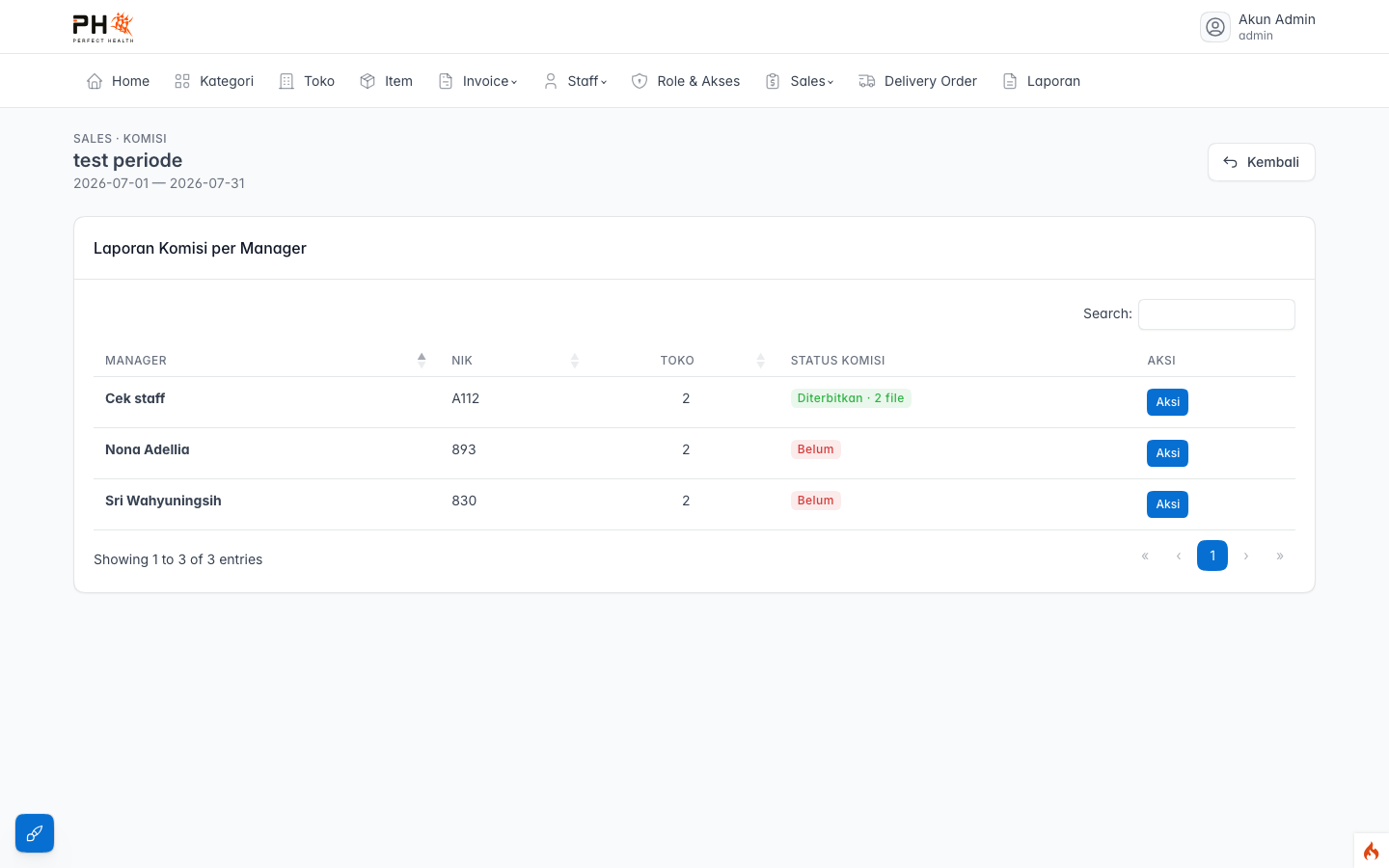Select page 1 in pagination

tap(1212, 556)
